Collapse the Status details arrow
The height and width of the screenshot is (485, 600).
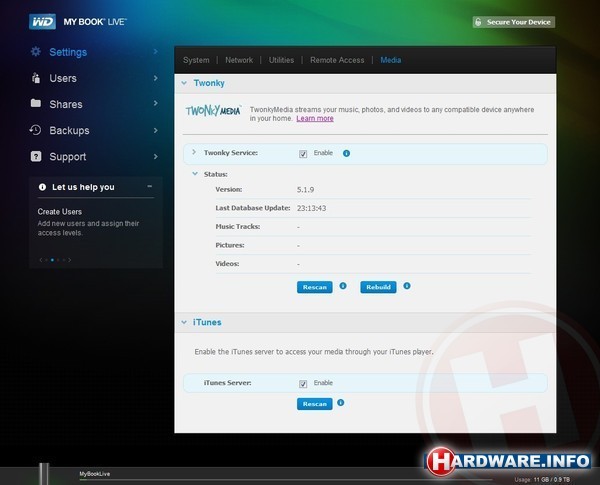pyautogui.click(x=194, y=173)
